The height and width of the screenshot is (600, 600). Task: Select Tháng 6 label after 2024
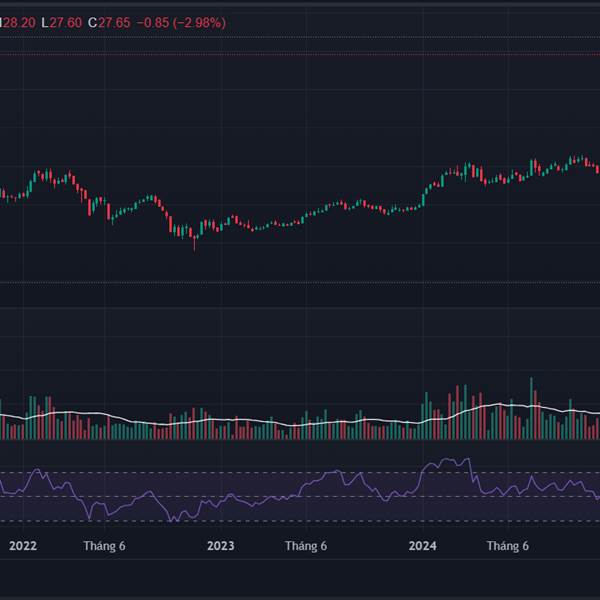pos(507,546)
